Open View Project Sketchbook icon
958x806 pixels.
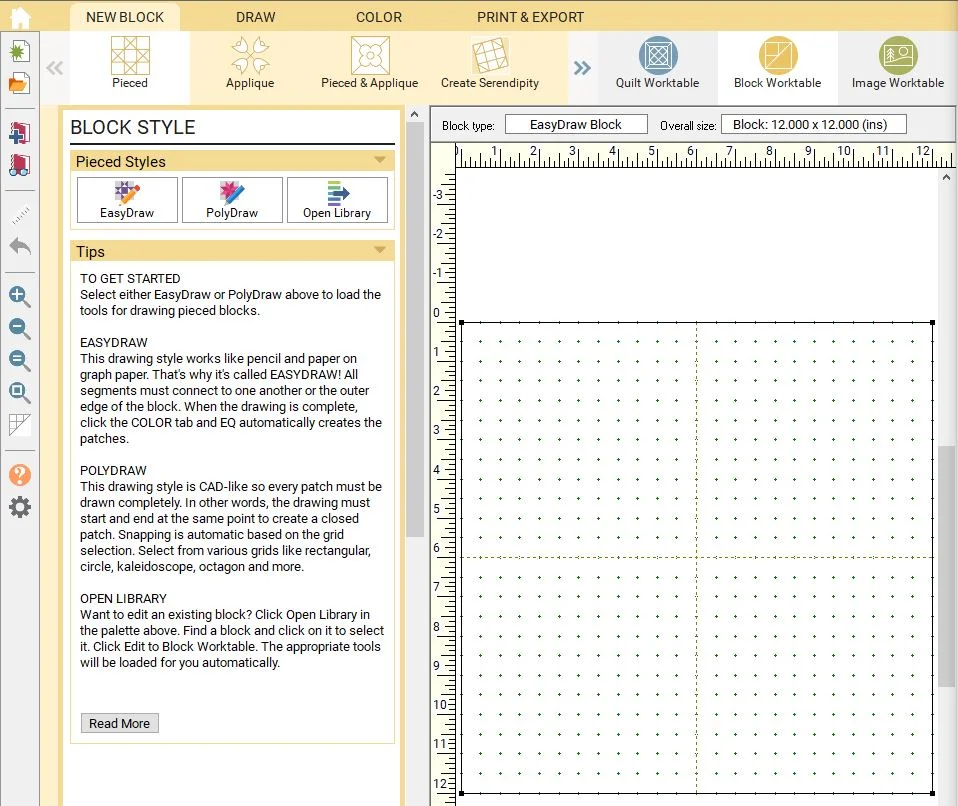(20, 165)
